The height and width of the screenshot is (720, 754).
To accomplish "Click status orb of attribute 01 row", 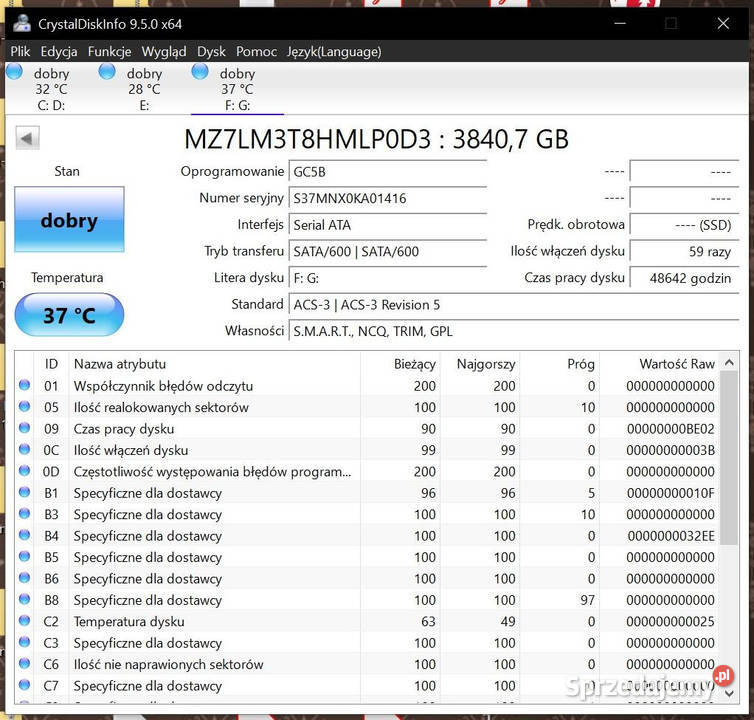I will pos(25,385).
